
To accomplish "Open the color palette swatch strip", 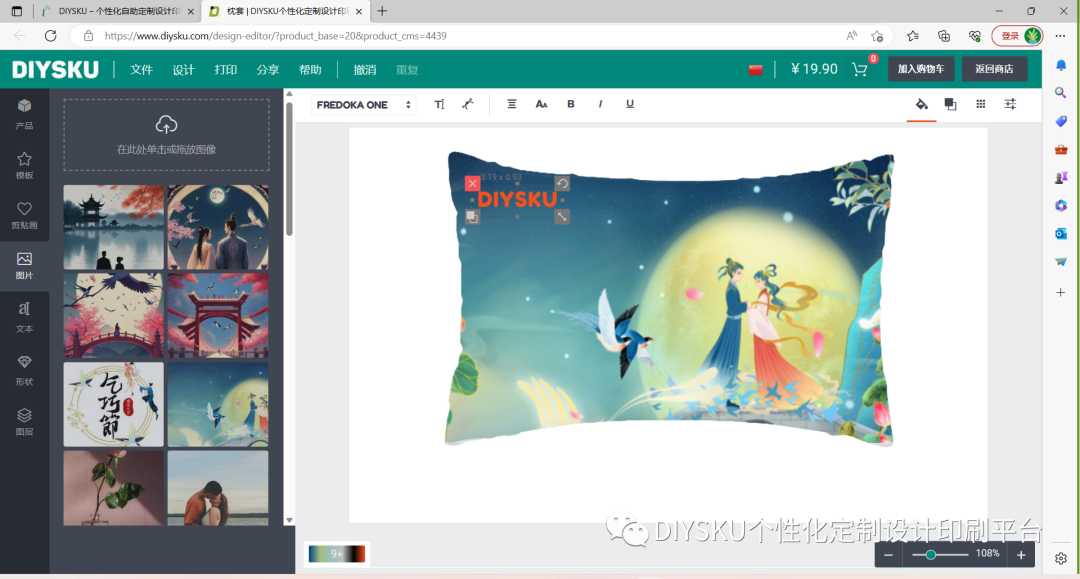I will tap(336, 554).
